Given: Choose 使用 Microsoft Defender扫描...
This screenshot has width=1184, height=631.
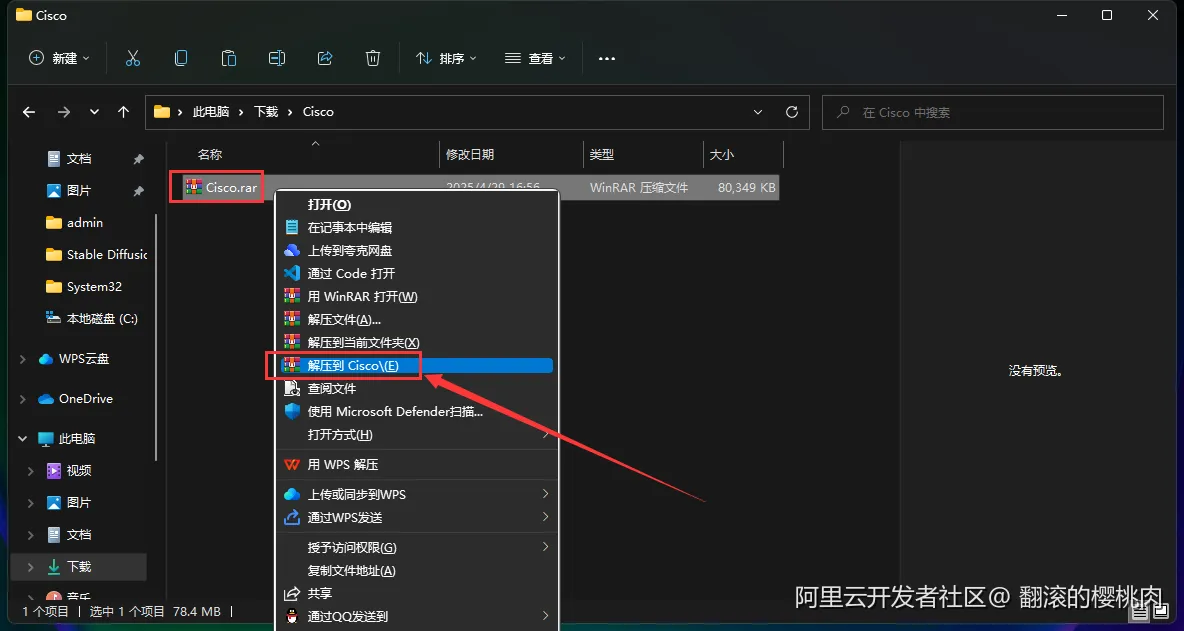Looking at the screenshot, I should pos(417,411).
